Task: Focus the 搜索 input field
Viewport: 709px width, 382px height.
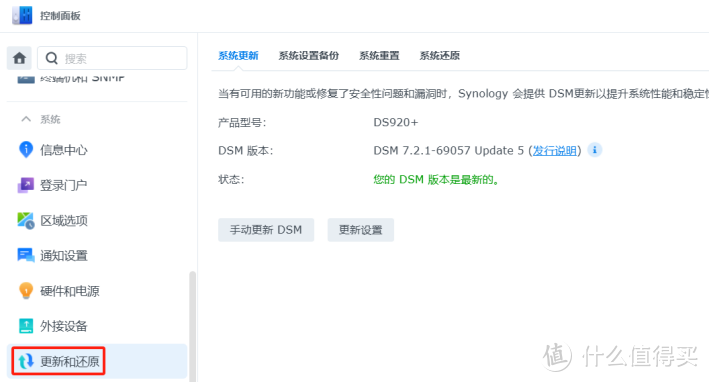Action: tap(112, 58)
